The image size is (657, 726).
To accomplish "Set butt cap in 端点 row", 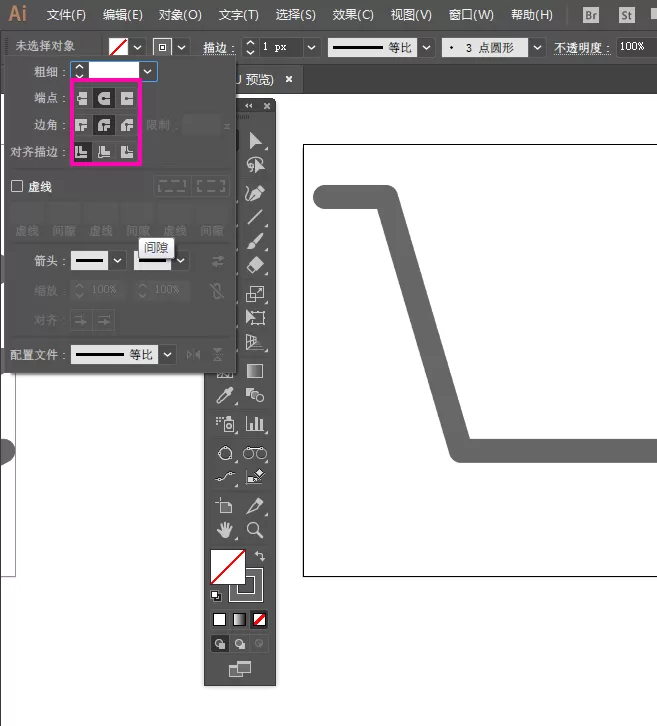I will (x=81, y=98).
